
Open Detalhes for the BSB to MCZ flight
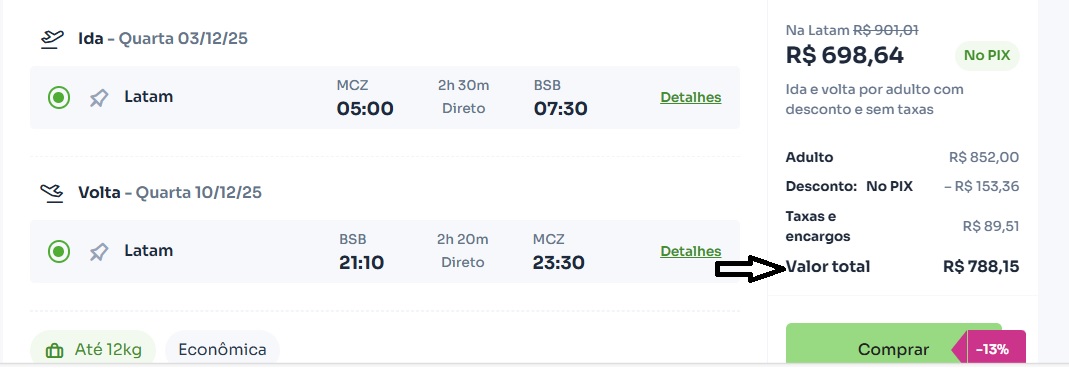pos(691,251)
